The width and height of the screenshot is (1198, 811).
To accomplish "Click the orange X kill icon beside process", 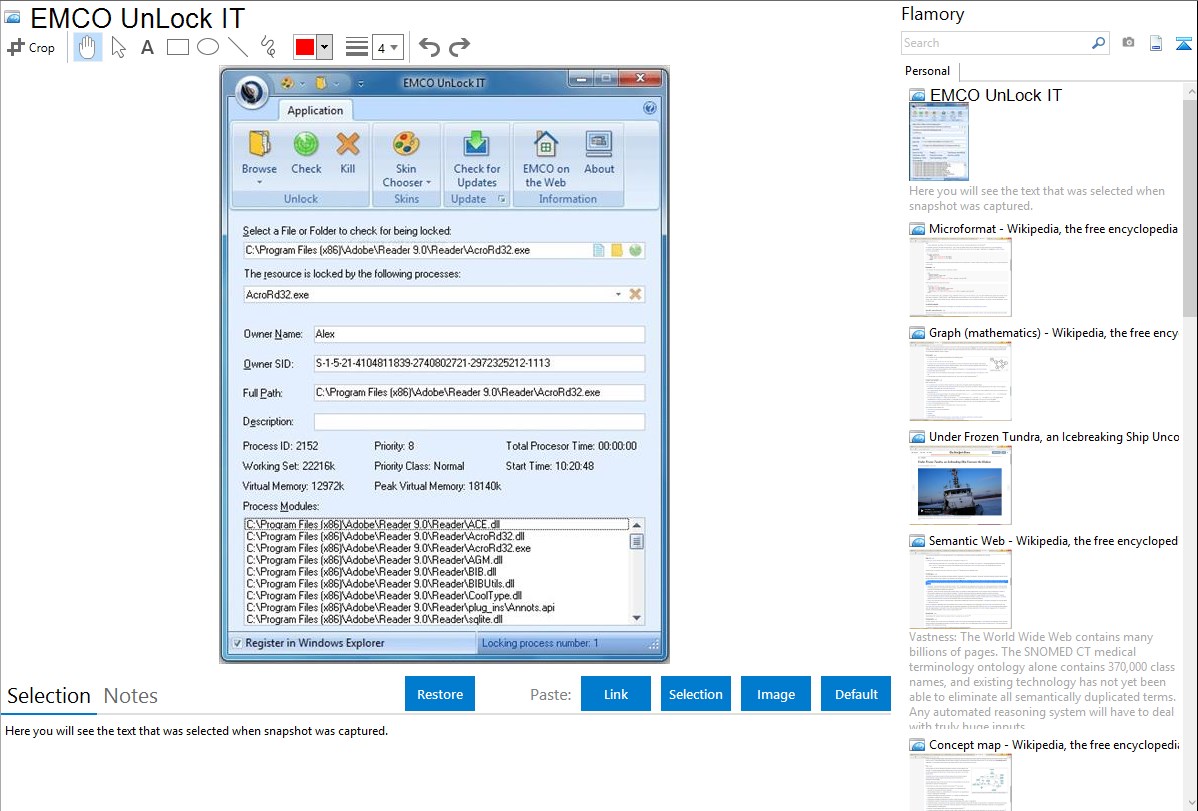I will tap(635, 294).
